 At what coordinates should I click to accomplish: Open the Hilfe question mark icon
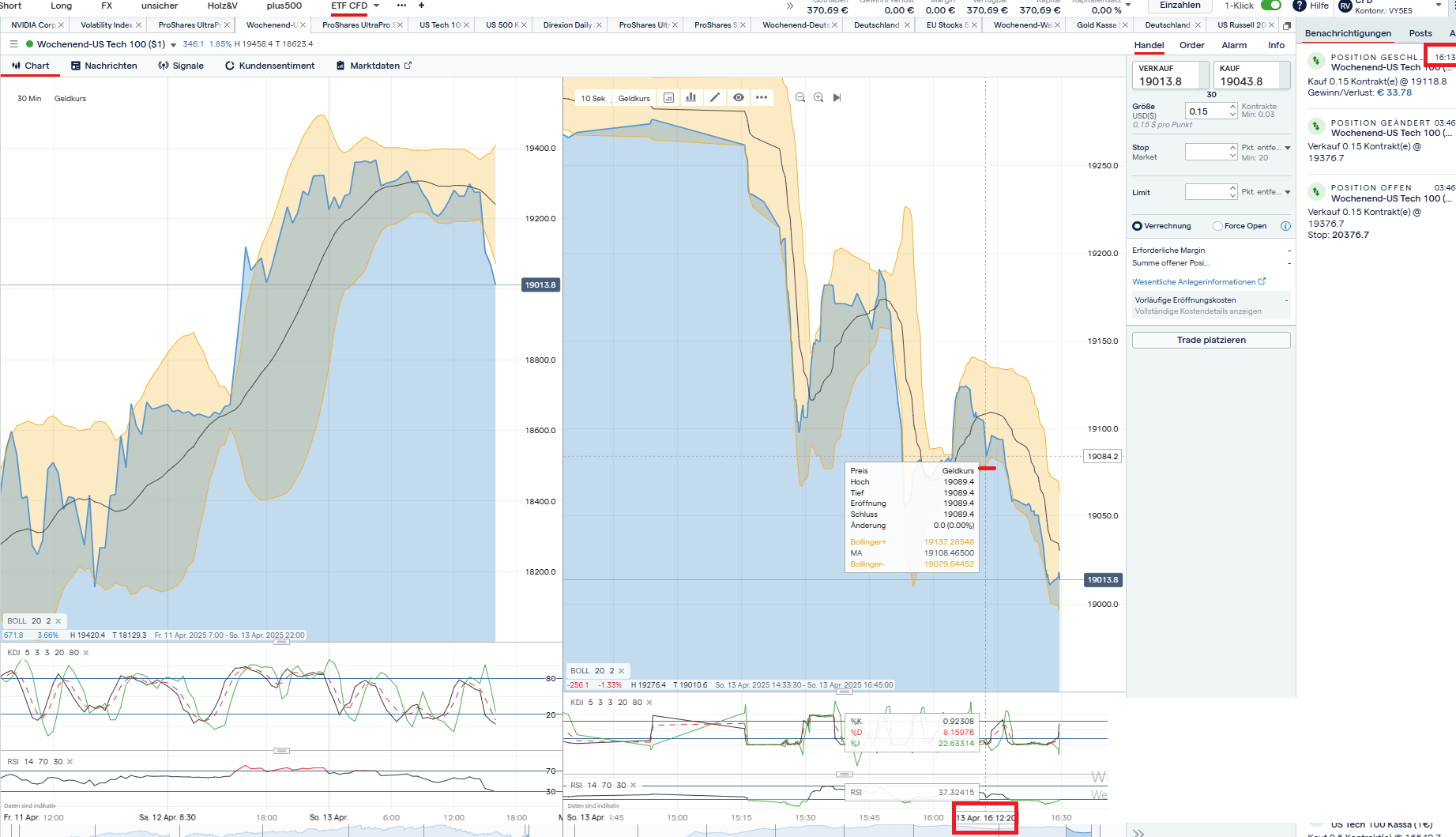click(1299, 6)
